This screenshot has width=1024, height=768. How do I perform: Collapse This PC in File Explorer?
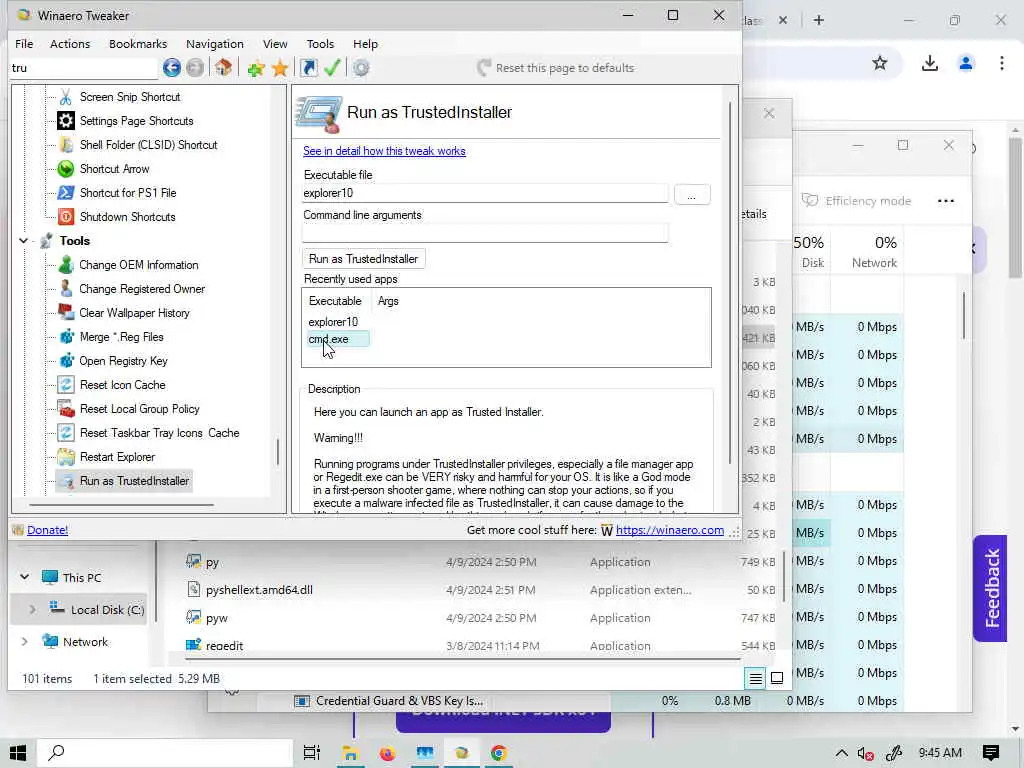pyautogui.click(x=24, y=577)
